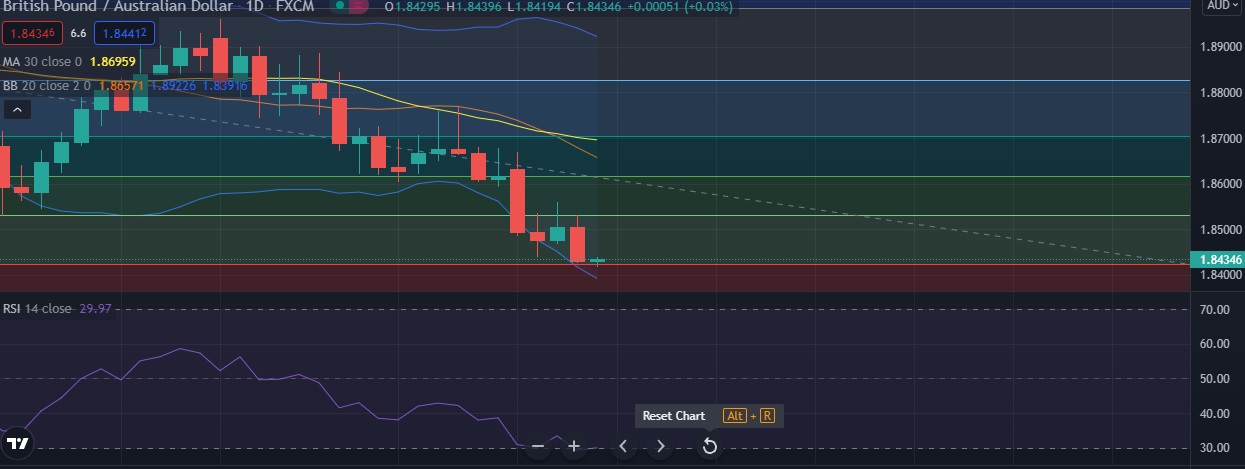Click the spread value 6.6
This screenshot has height=469, width=1245.
pos(79,33)
